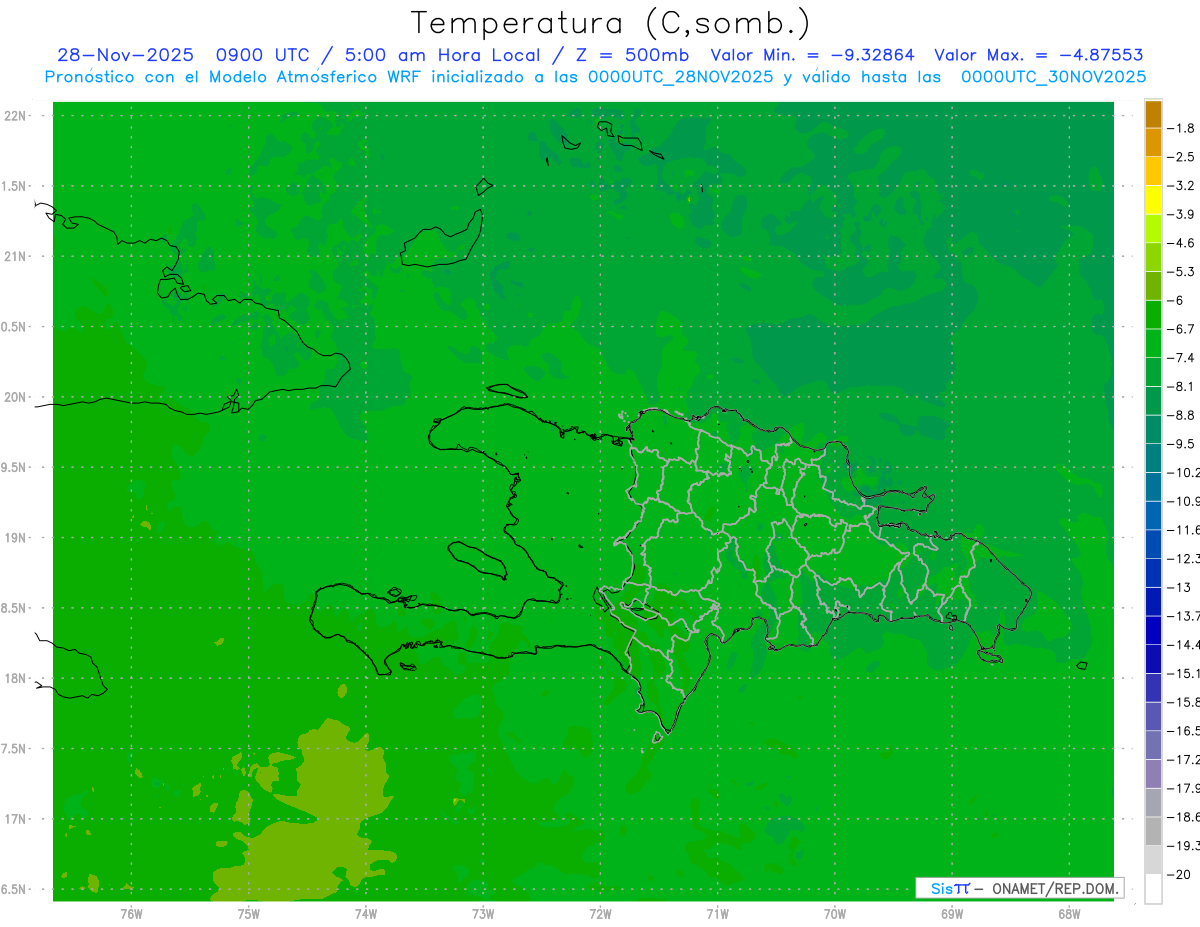Click the '-3.2' color scale label
This screenshot has width=1200, height=927.
(x=1182, y=186)
